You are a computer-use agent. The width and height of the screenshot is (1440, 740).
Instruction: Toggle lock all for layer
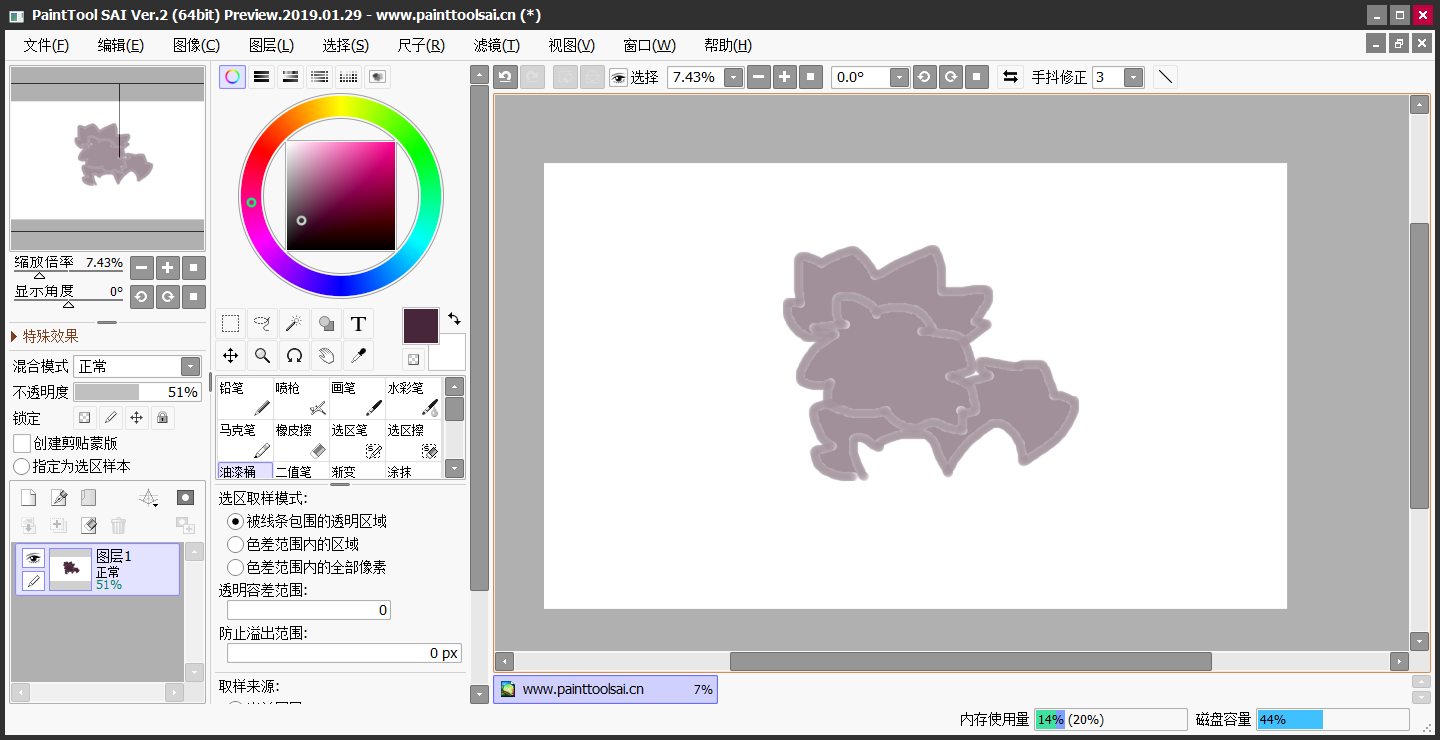pyautogui.click(x=163, y=418)
